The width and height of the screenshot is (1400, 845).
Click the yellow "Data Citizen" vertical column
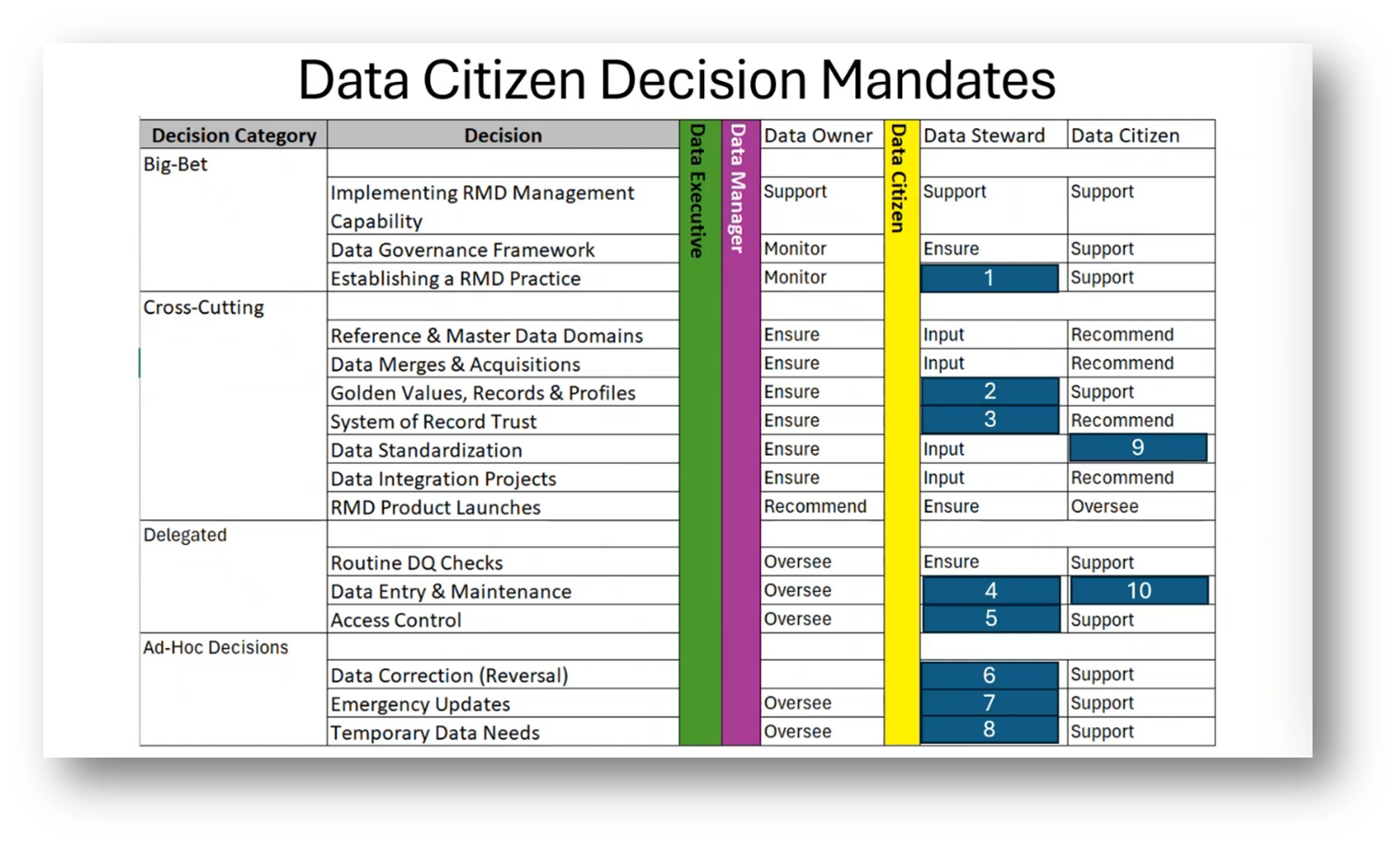[x=902, y=433]
